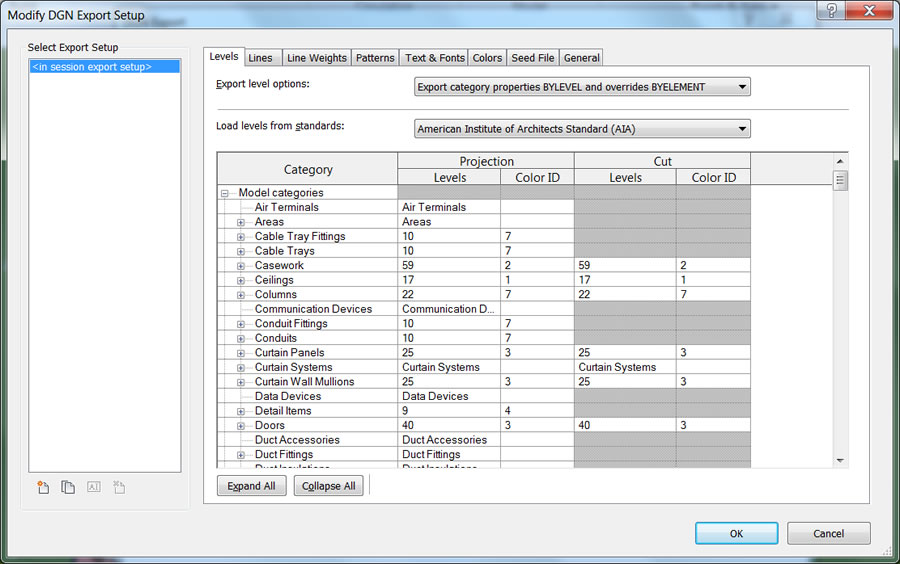Click the scrollbar down arrow in table

click(840, 460)
